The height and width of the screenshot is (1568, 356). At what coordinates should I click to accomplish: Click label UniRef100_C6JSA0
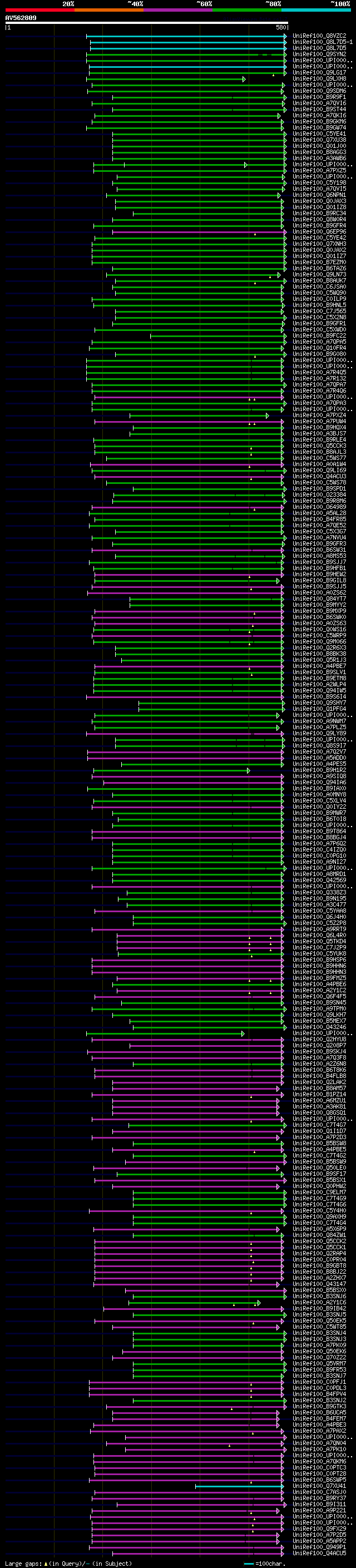tap(319, 286)
